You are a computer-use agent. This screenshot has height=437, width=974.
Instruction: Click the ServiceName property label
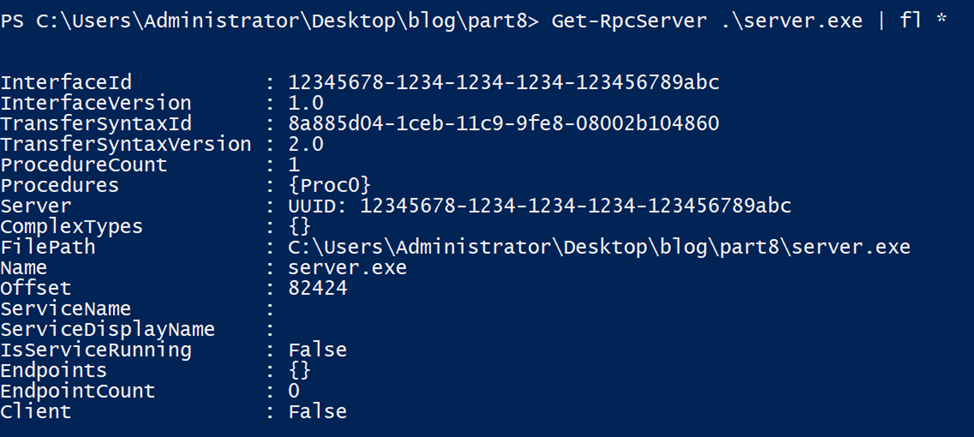click(66, 309)
